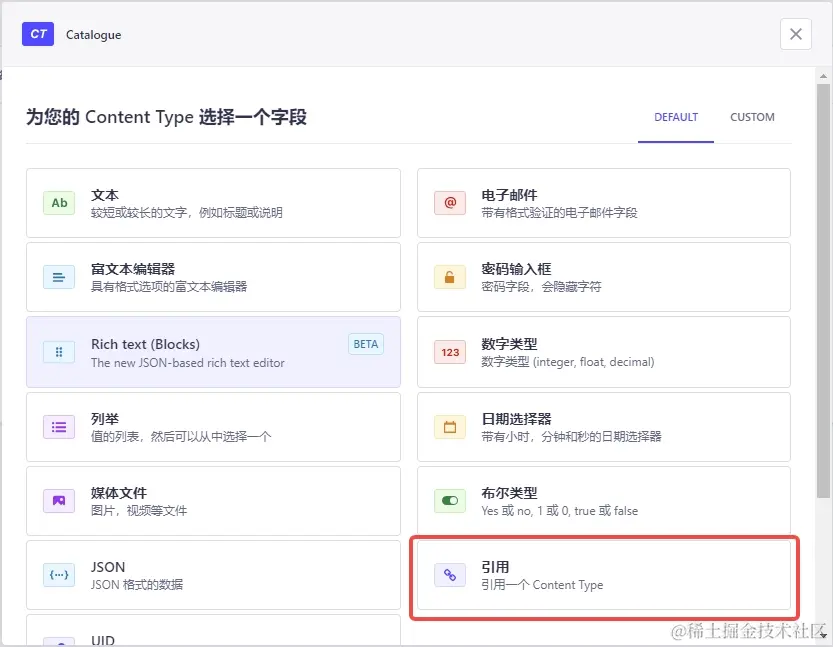The image size is (833, 647).
Task: Click '带有格式验证的电子邮件字段' description
Action: pos(559,212)
